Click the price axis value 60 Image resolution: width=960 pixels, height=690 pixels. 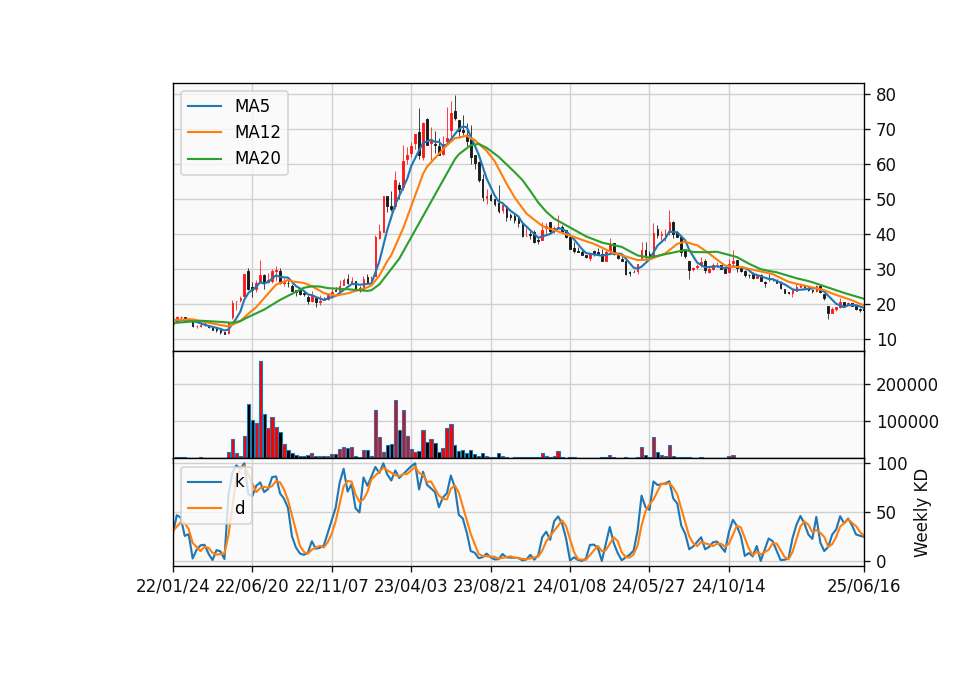[x=886, y=165]
